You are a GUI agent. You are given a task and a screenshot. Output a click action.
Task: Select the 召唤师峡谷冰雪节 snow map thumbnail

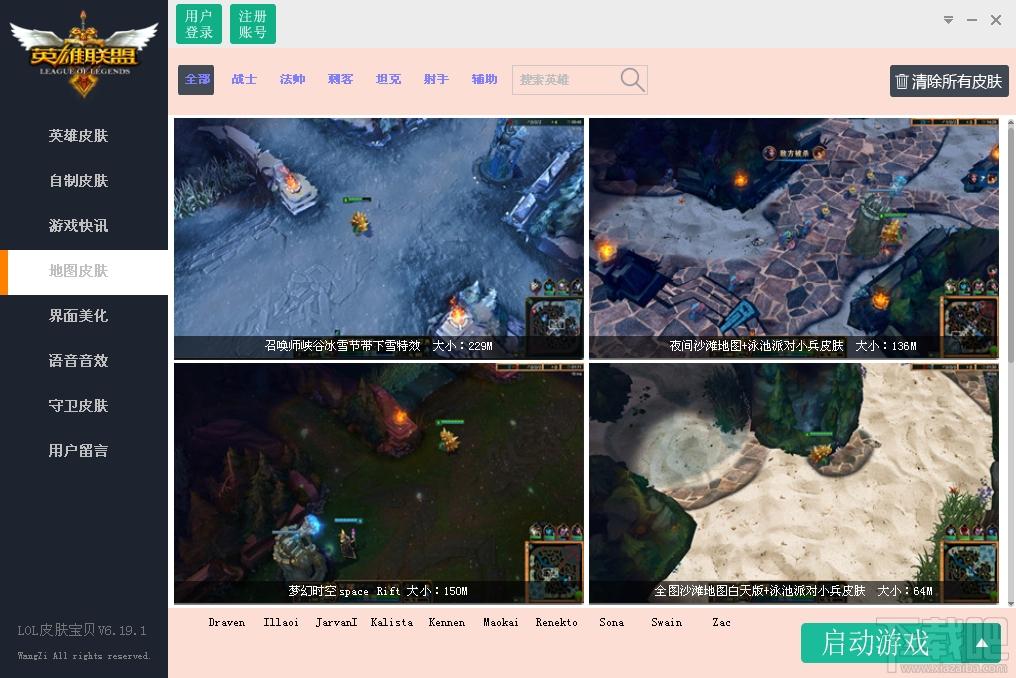coord(379,239)
